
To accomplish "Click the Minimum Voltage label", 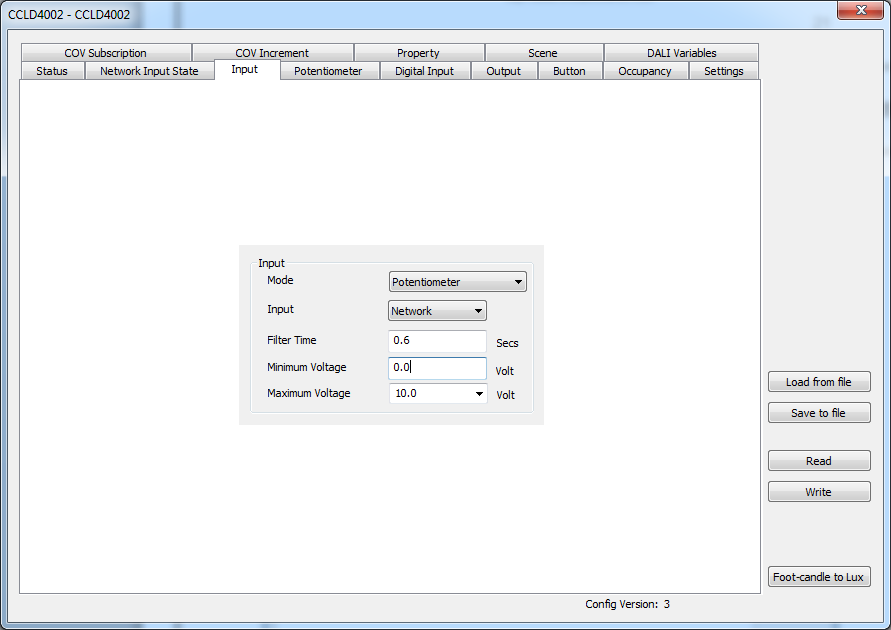I will point(307,368).
